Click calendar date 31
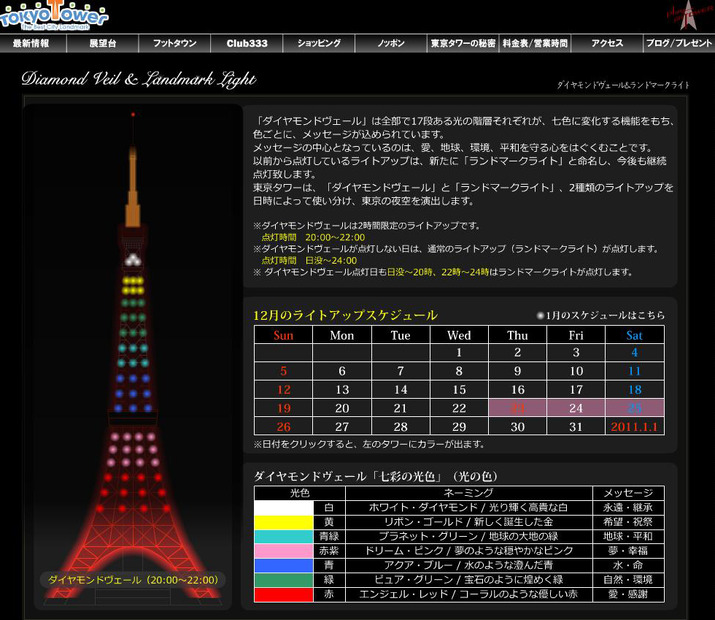The width and height of the screenshot is (715, 620). pyautogui.click(x=576, y=427)
